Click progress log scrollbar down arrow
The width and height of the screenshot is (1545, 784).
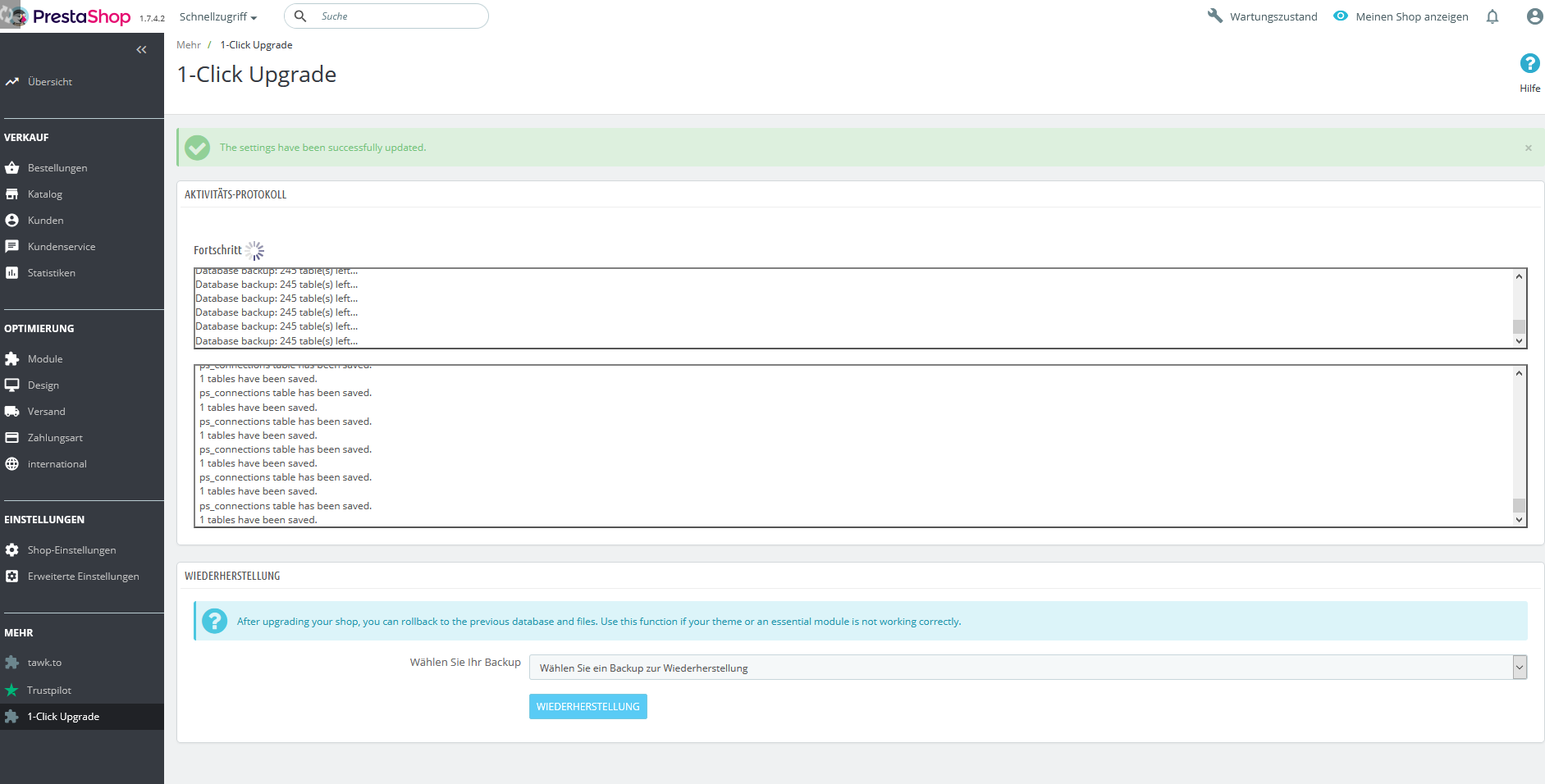pos(1519,341)
